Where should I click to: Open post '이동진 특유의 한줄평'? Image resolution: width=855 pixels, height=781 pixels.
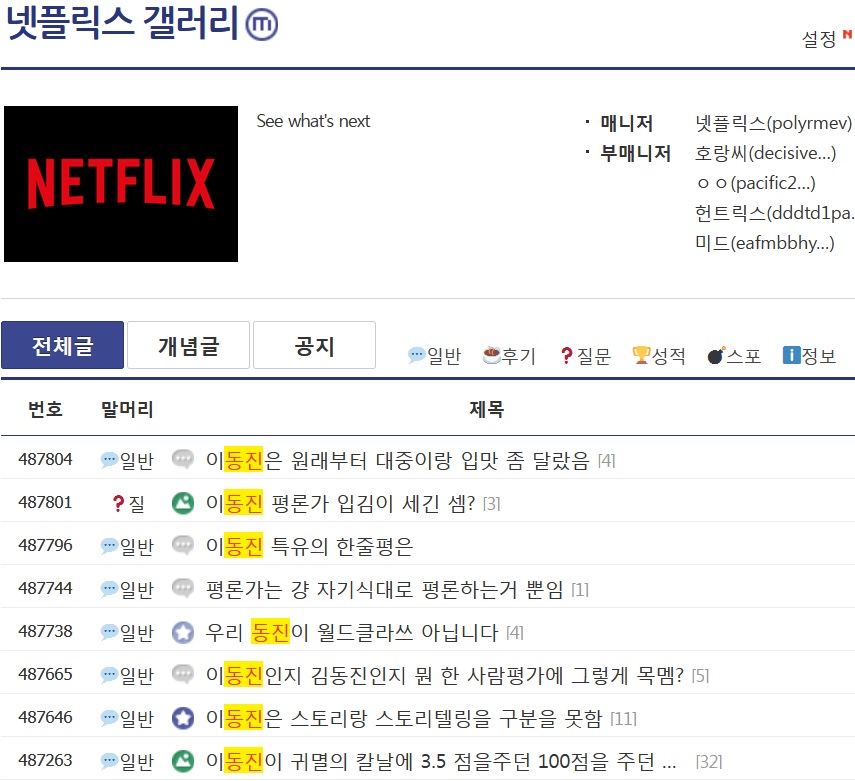(x=309, y=546)
